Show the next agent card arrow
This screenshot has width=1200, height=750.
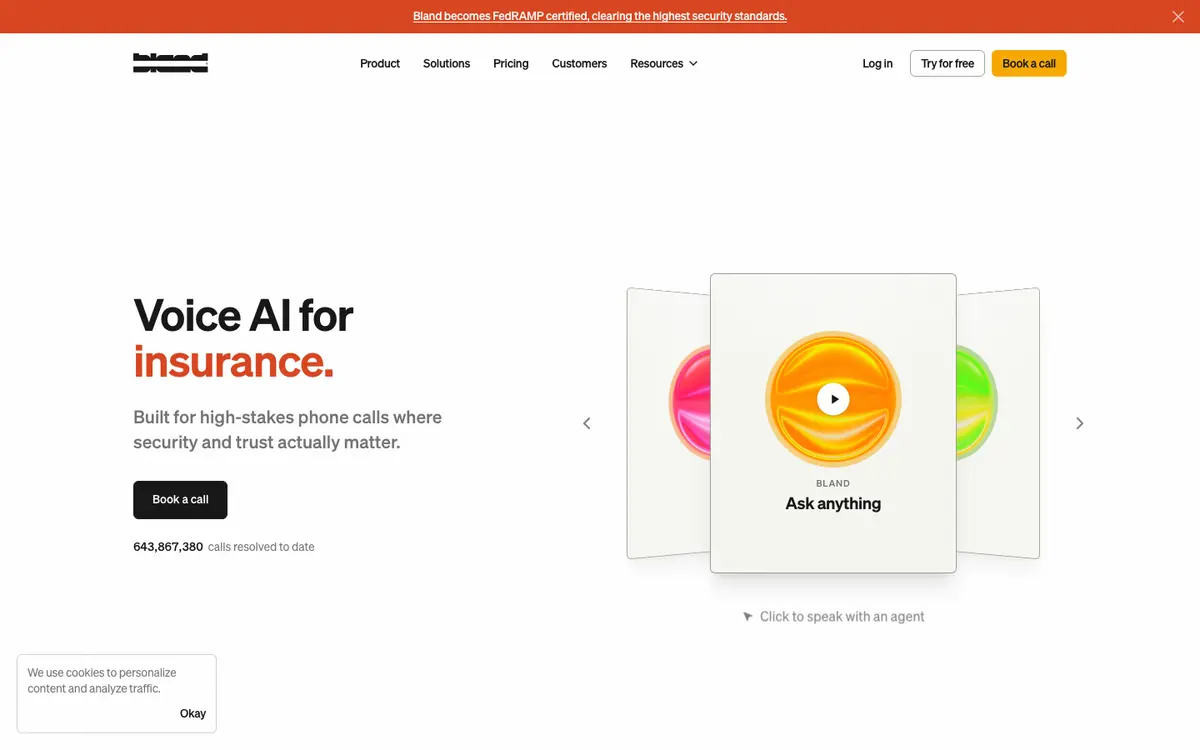pyautogui.click(x=1079, y=423)
